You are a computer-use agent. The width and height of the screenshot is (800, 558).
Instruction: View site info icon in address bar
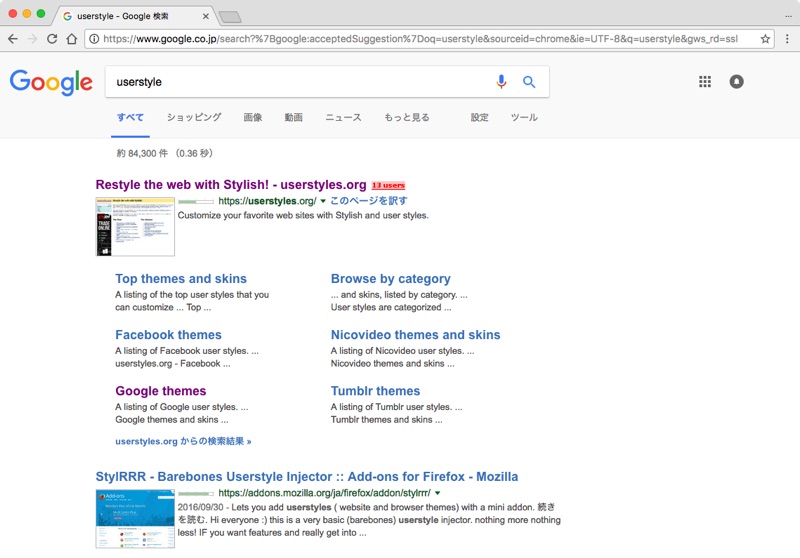[x=94, y=39]
